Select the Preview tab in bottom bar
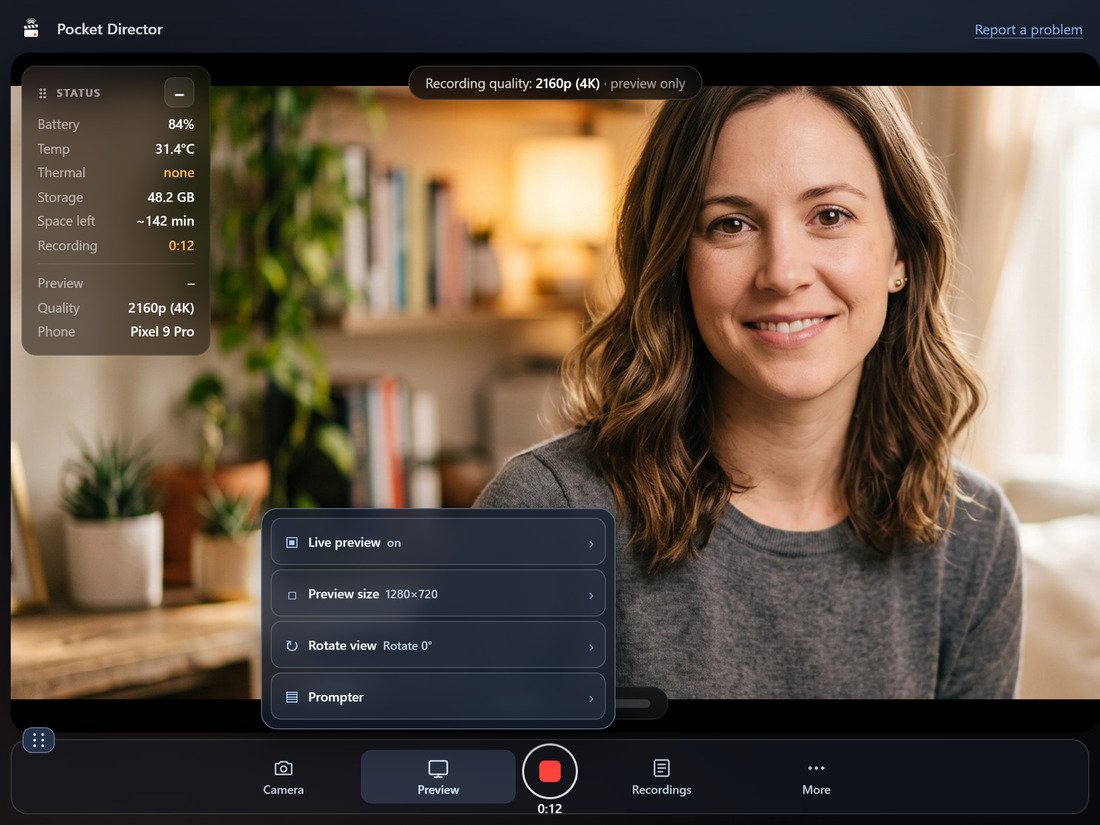Viewport: 1100px width, 825px height. (x=438, y=777)
